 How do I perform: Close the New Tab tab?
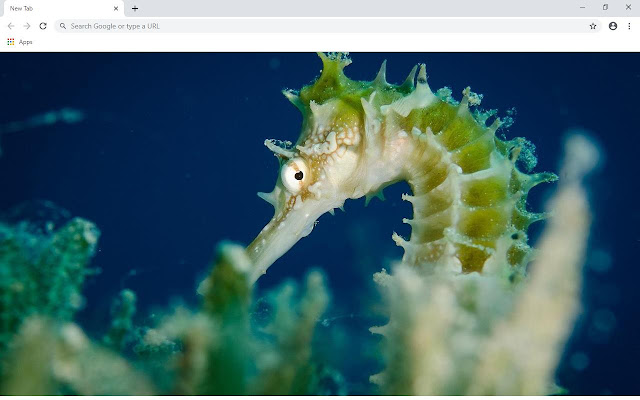[x=116, y=8]
